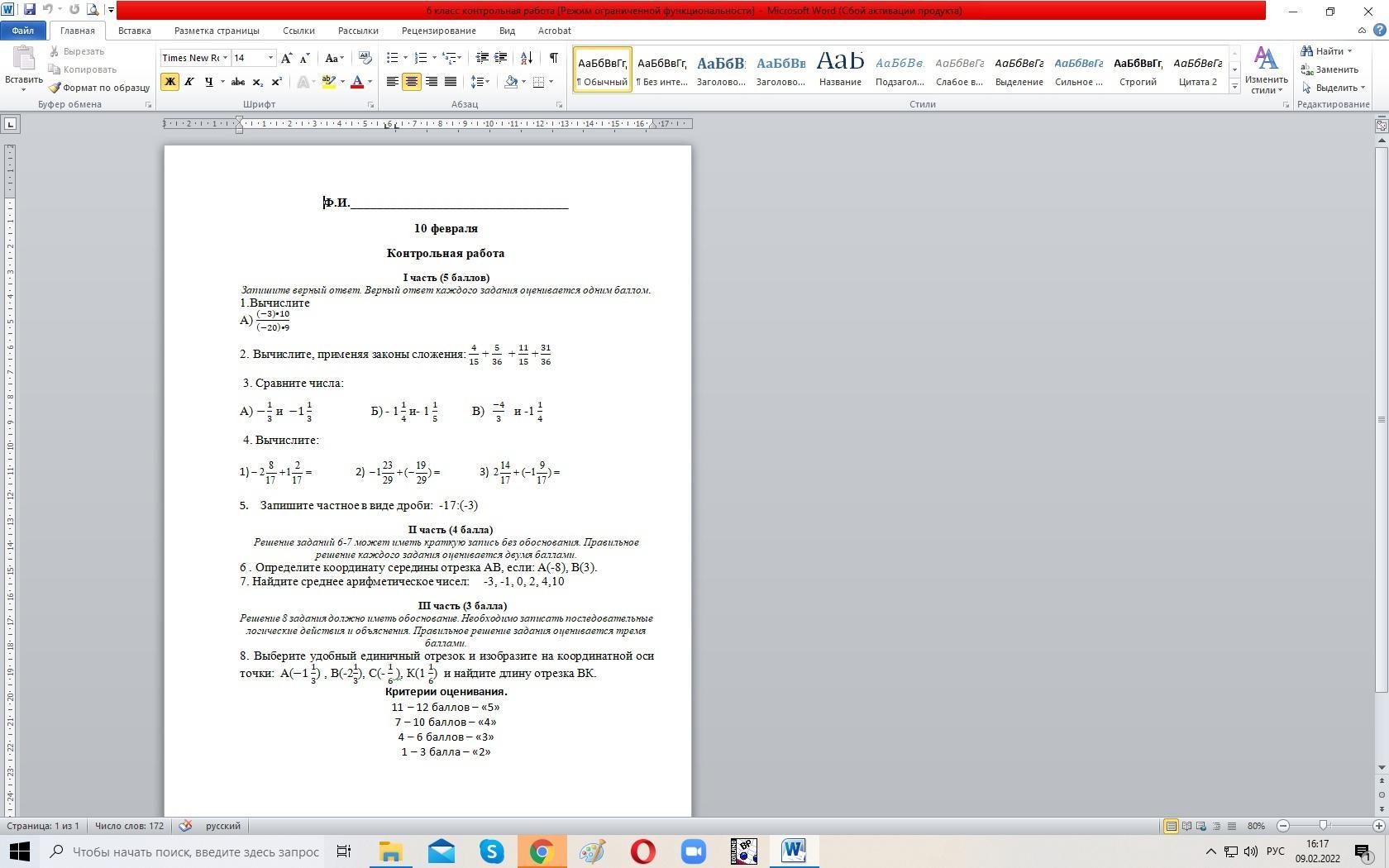The image size is (1389, 868).
Task: Click the Print Preview quick access icon
Action: pos(93,10)
